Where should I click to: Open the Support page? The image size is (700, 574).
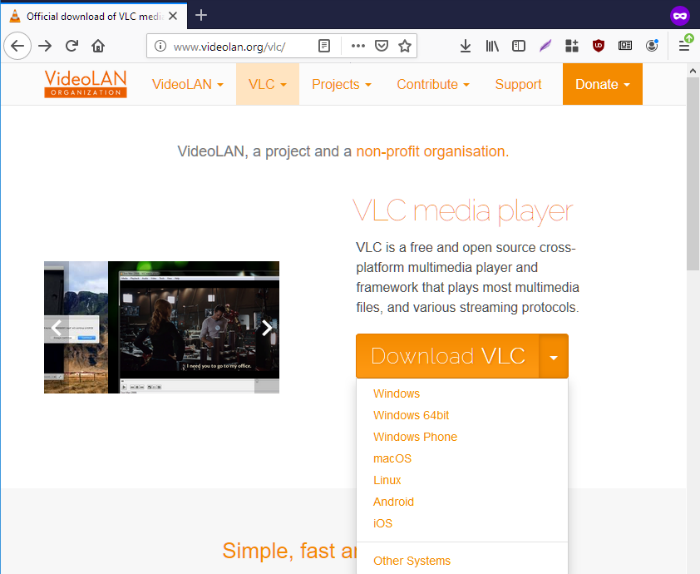(x=518, y=84)
